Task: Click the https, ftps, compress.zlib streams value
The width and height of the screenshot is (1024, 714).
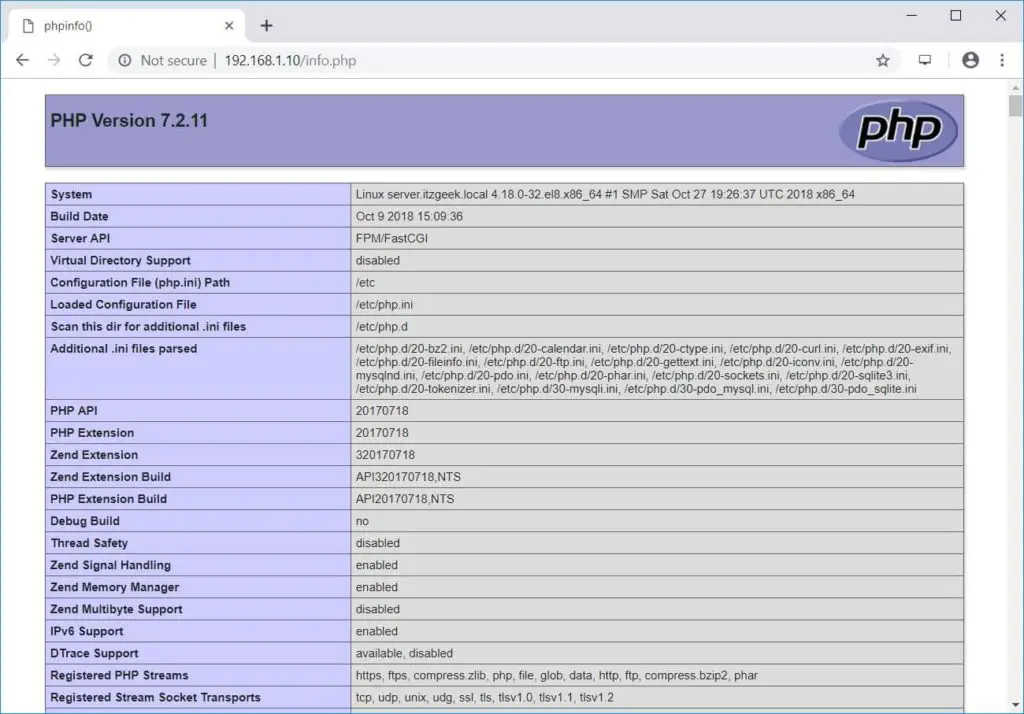Action: click(556, 675)
